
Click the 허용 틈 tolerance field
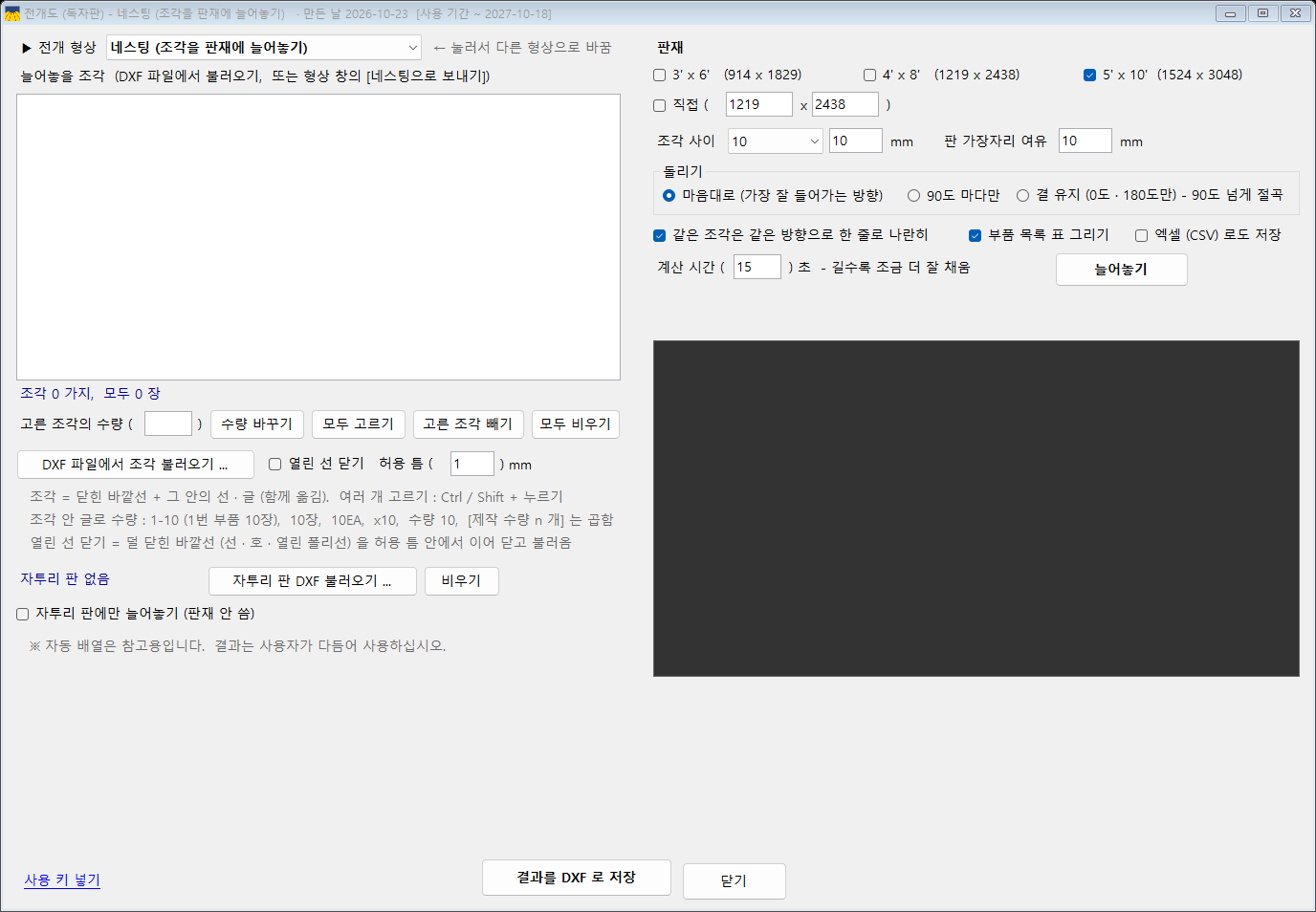pyautogui.click(x=472, y=464)
